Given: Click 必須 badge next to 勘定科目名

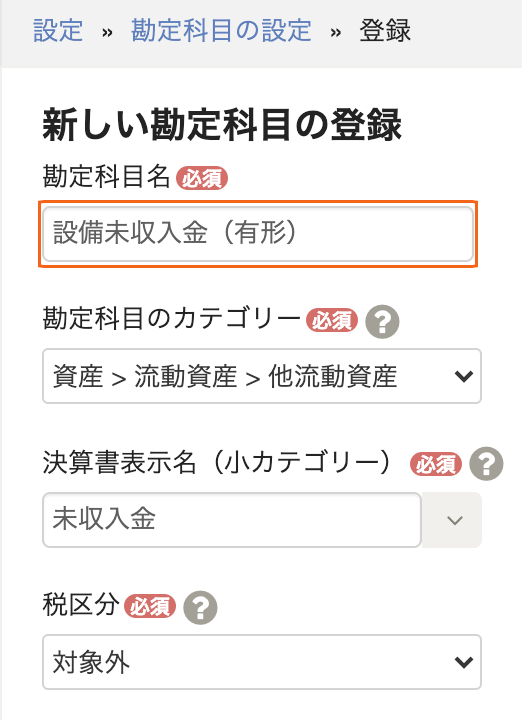Looking at the screenshot, I should click(202, 178).
